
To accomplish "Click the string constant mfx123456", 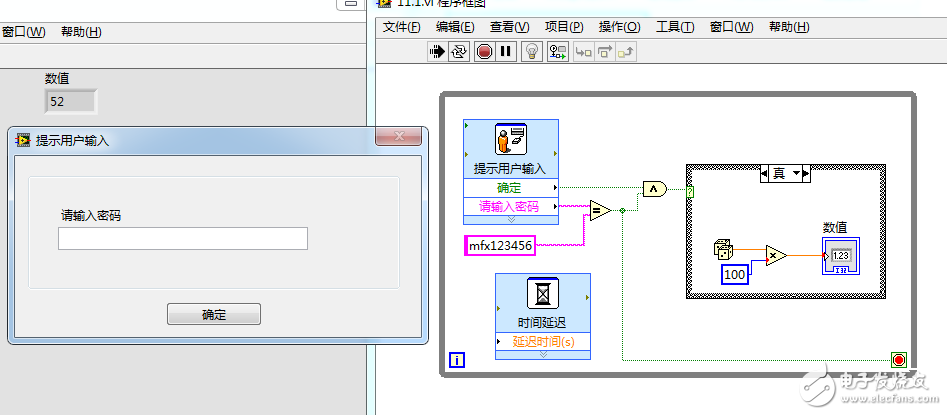I will tap(500, 245).
